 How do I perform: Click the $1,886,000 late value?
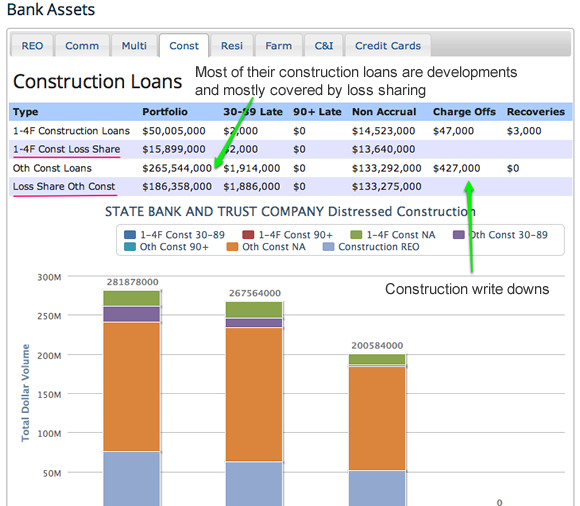point(252,186)
